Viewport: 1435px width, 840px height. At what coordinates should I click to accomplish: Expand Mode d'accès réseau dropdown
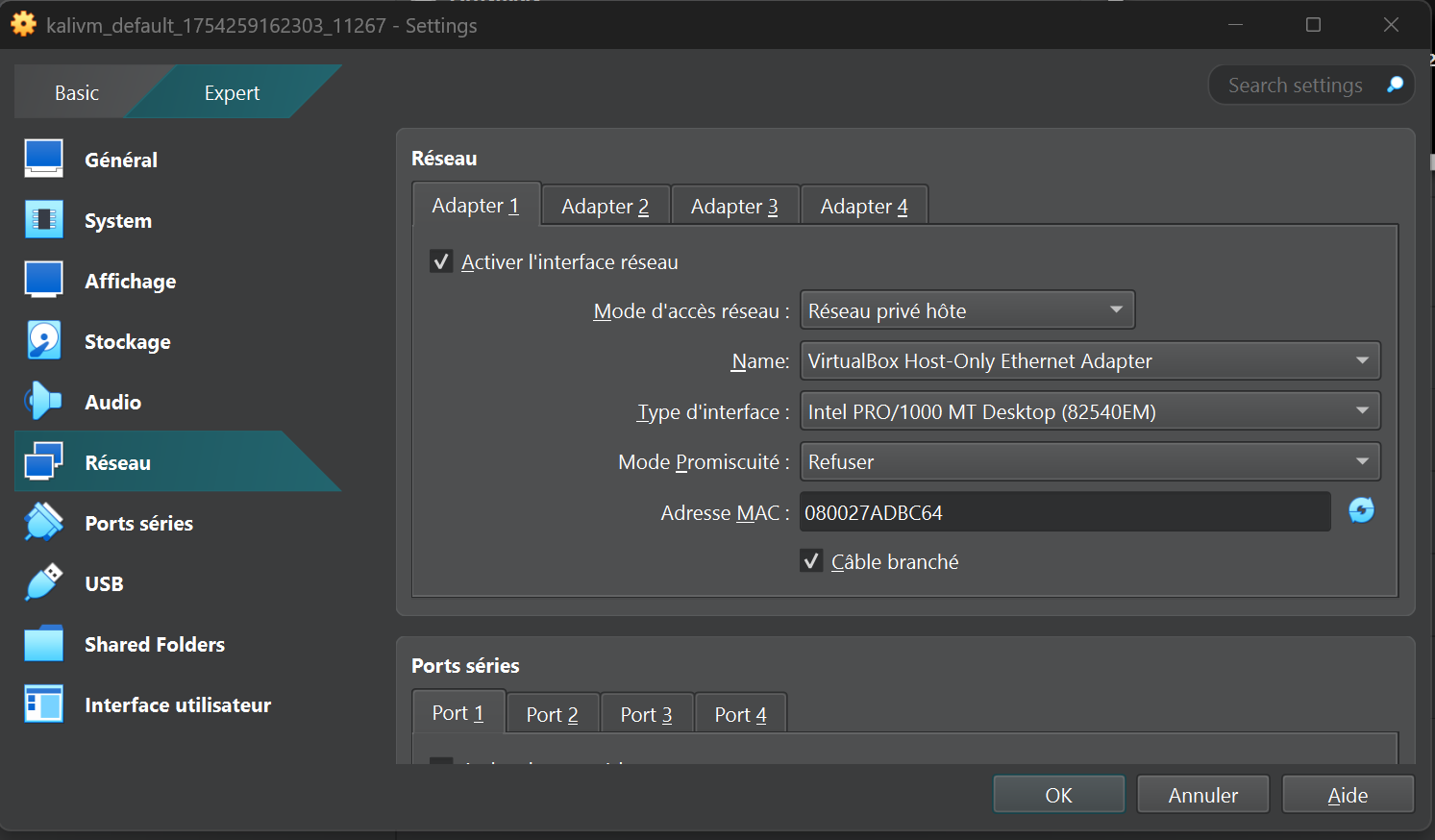click(967, 310)
